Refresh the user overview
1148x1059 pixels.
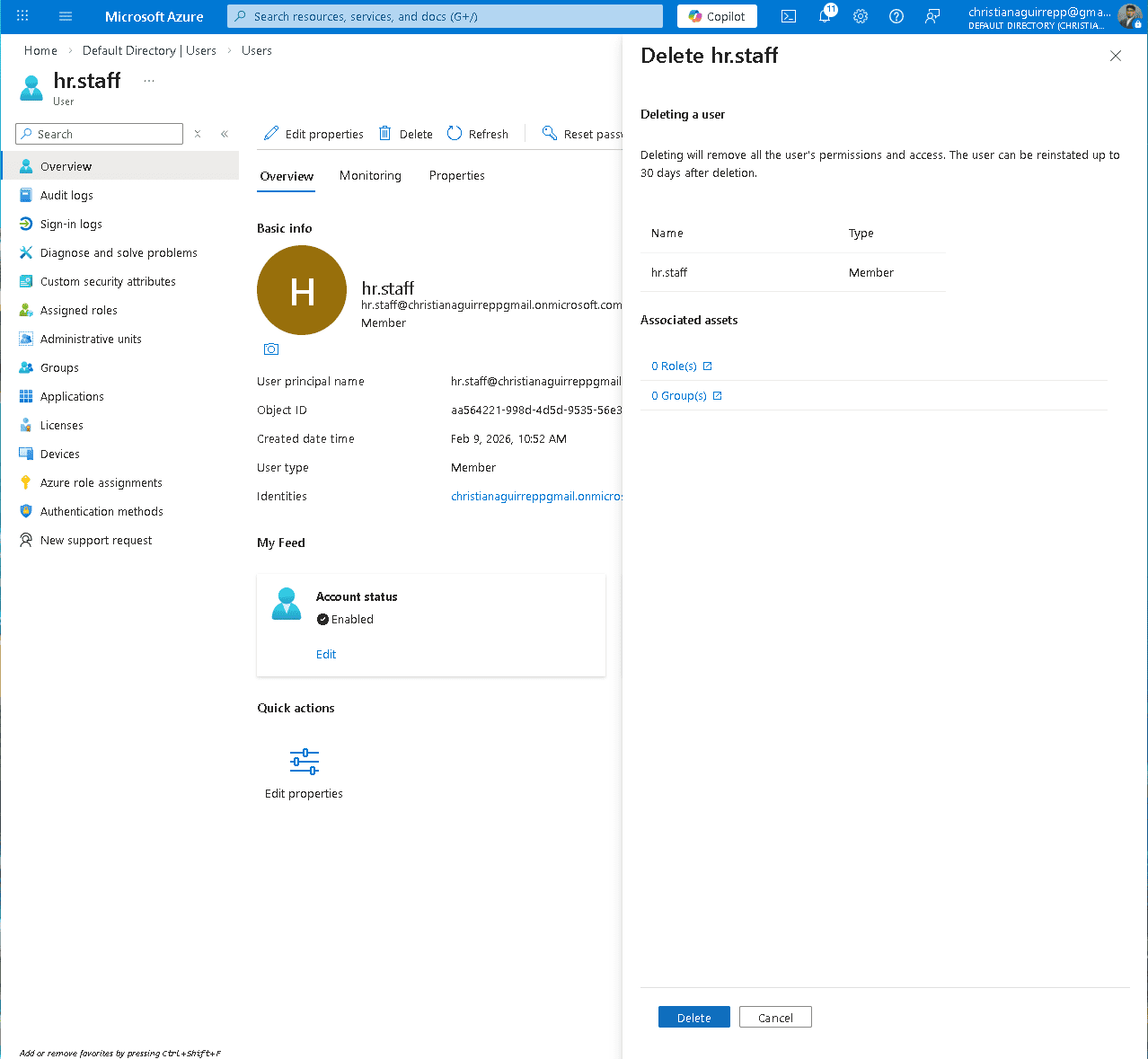coord(478,133)
